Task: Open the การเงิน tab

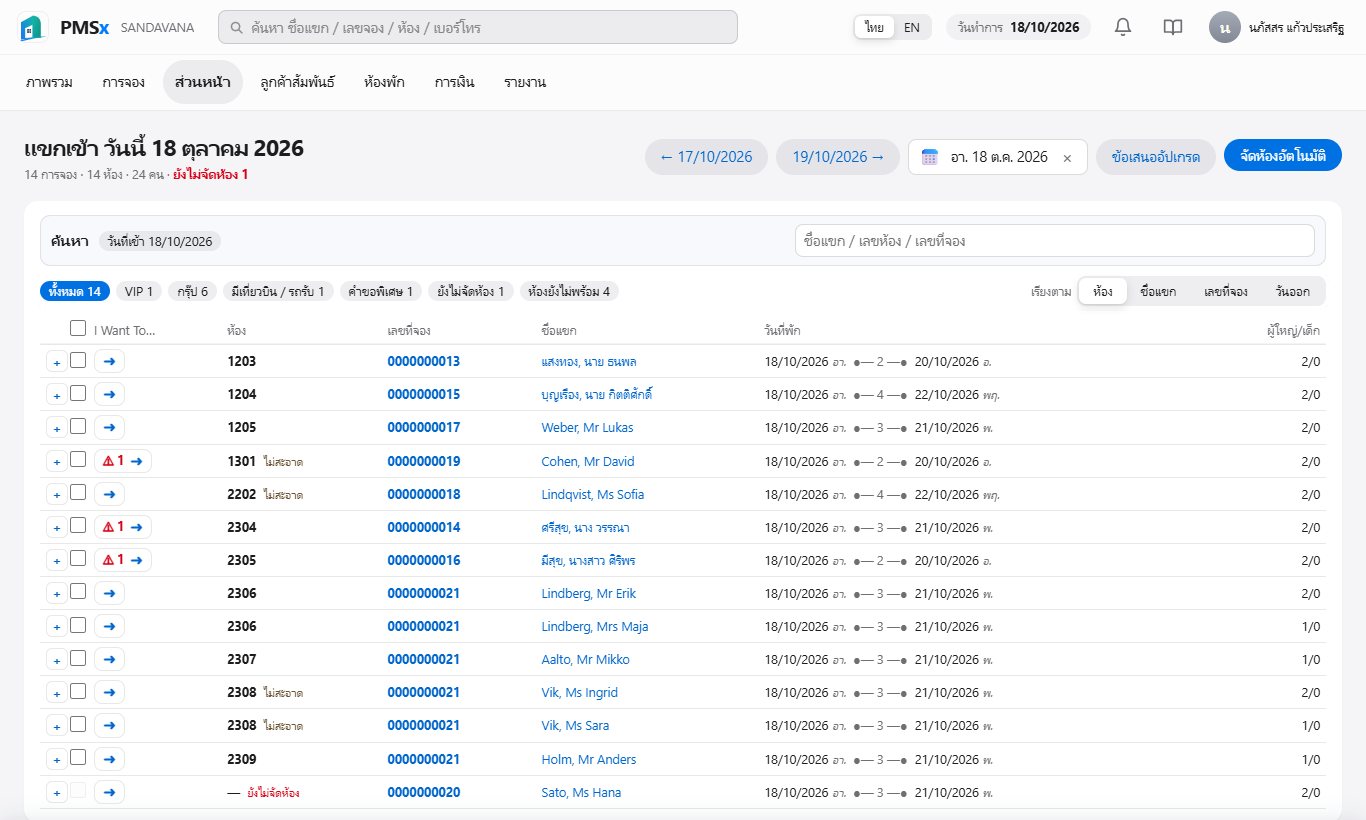Action: pyautogui.click(x=454, y=82)
